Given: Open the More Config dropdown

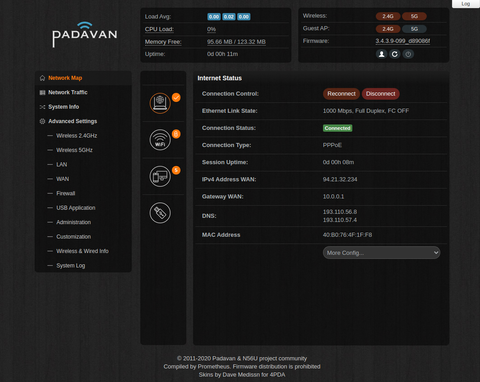Looking at the screenshot, I should click(381, 253).
